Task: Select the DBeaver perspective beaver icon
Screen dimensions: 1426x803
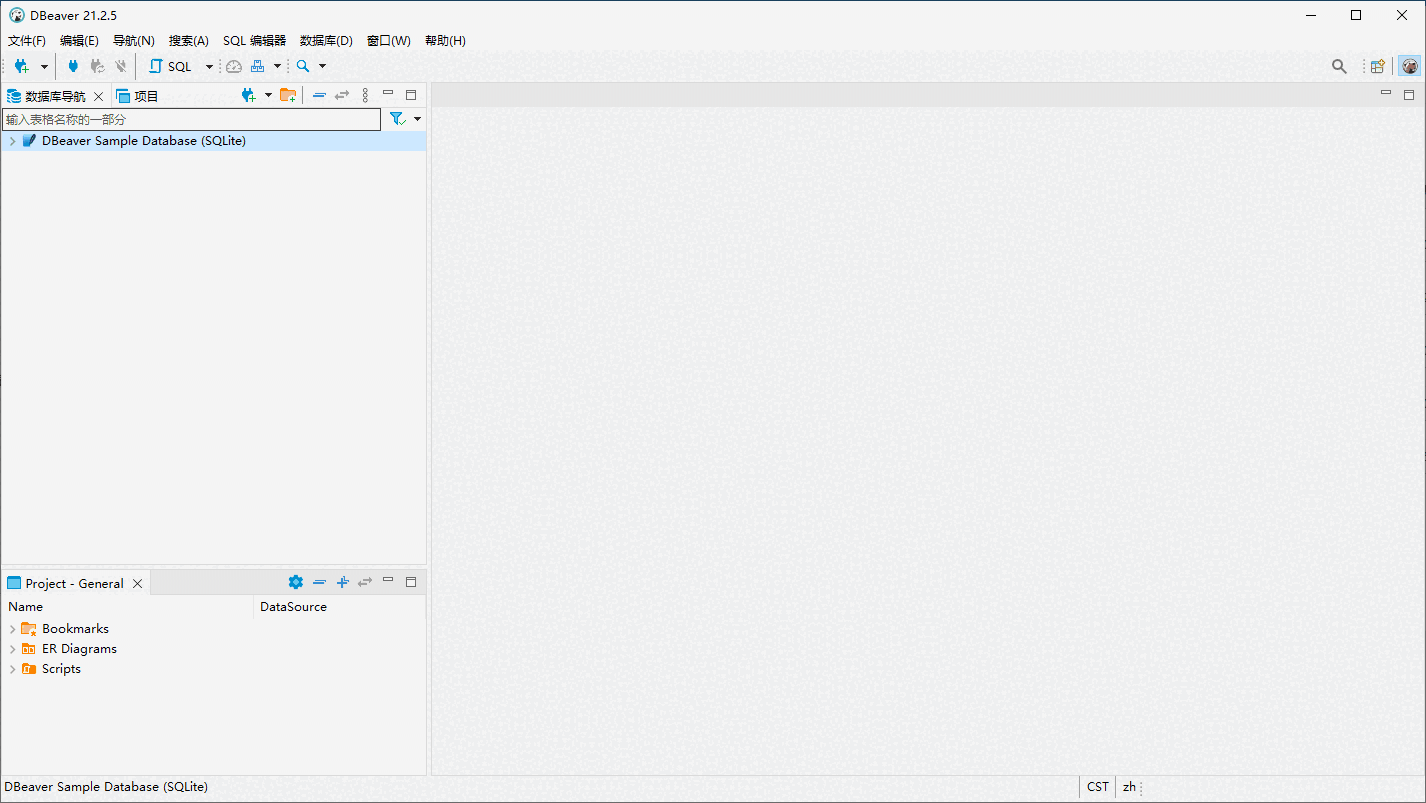Action: [1409, 66]
